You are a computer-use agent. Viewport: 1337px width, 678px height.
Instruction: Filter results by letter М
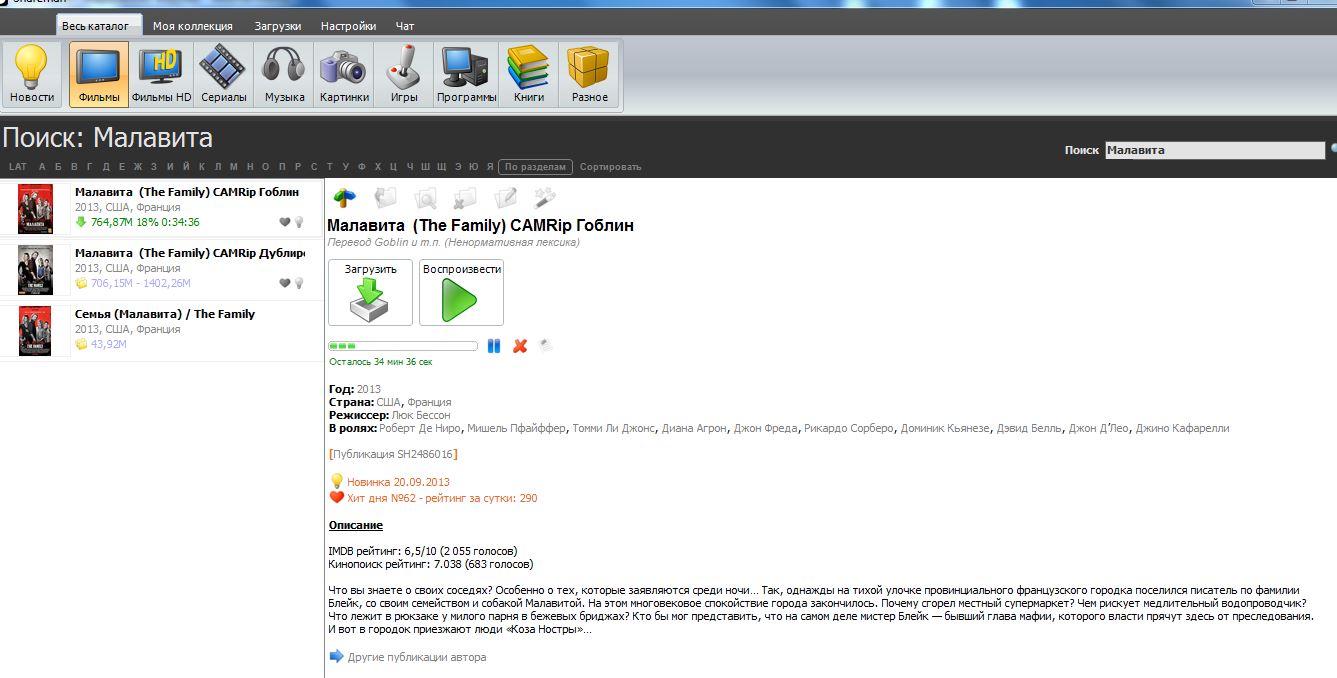[234, 167]
